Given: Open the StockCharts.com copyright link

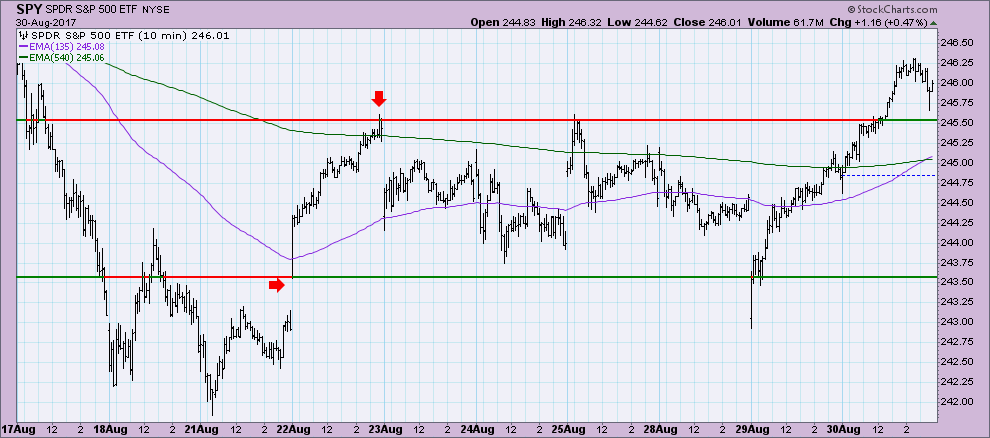Looking at the screenshot, I should tap(892, 9).
